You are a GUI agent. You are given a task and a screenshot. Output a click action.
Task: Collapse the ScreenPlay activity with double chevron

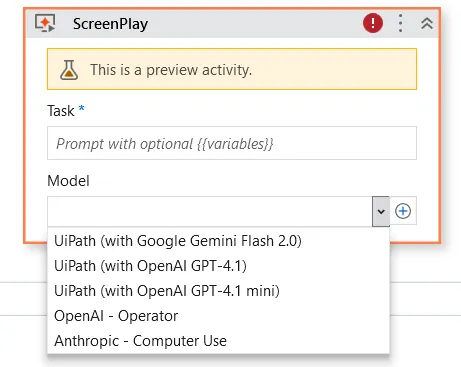coord(427,23)
